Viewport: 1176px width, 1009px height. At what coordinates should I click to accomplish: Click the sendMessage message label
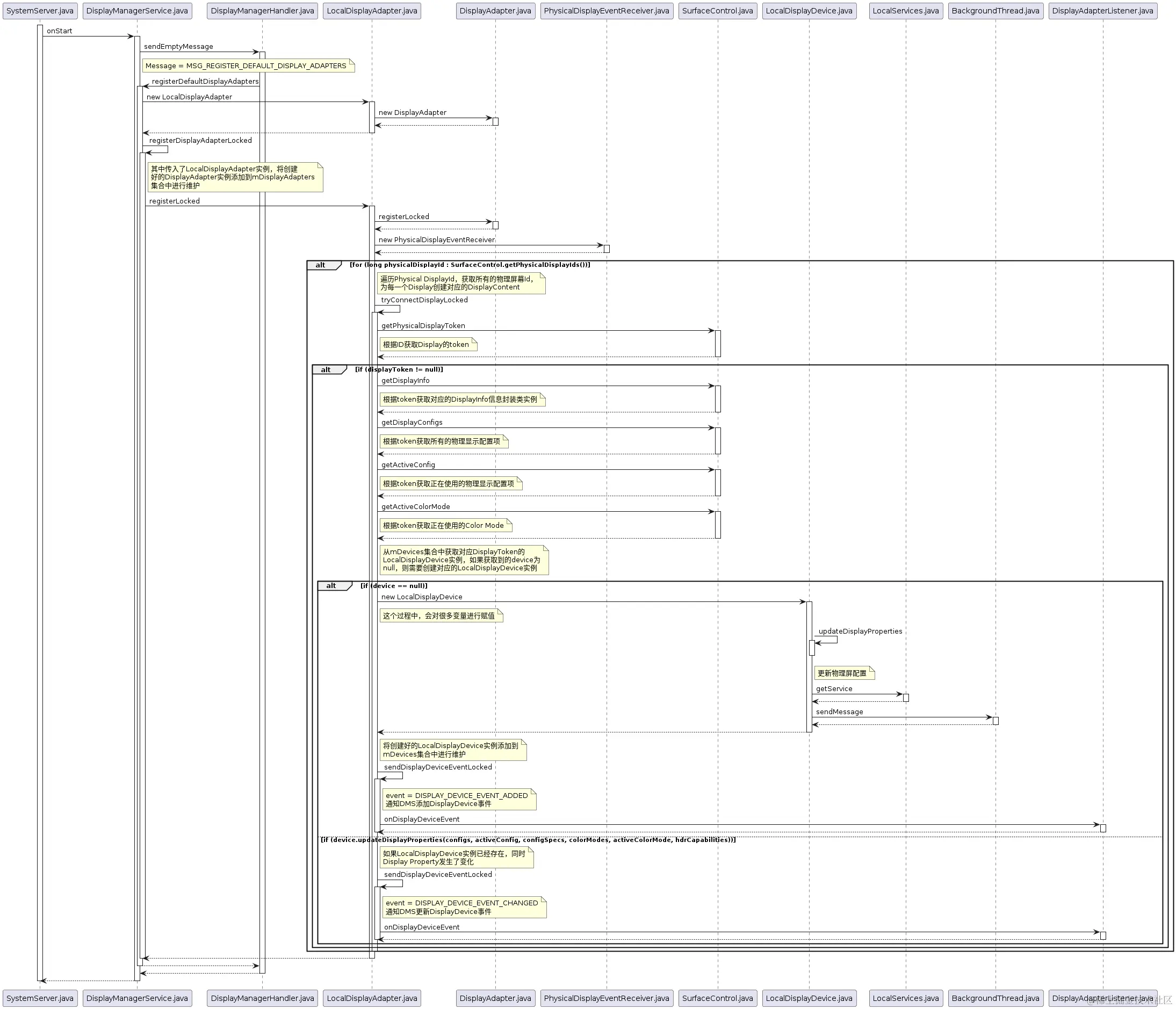pos(839,713)
